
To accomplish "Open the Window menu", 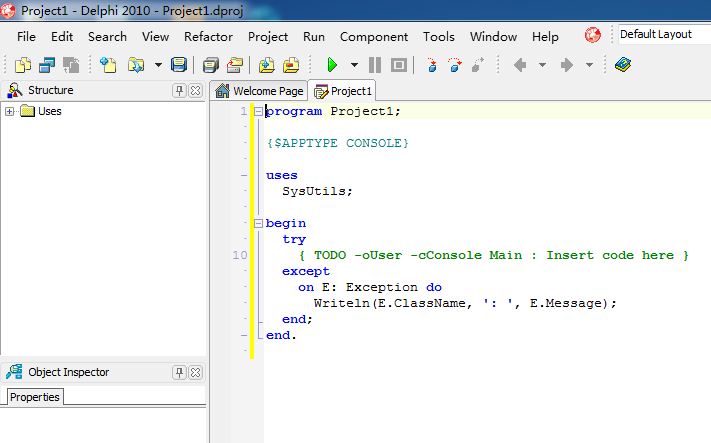I will tap(493, 37).
